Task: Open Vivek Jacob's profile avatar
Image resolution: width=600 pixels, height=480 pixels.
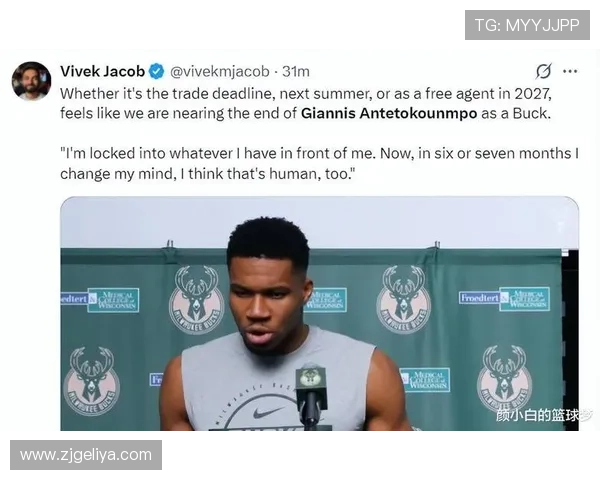Action: pyautogui.click(x=31, y=81)
